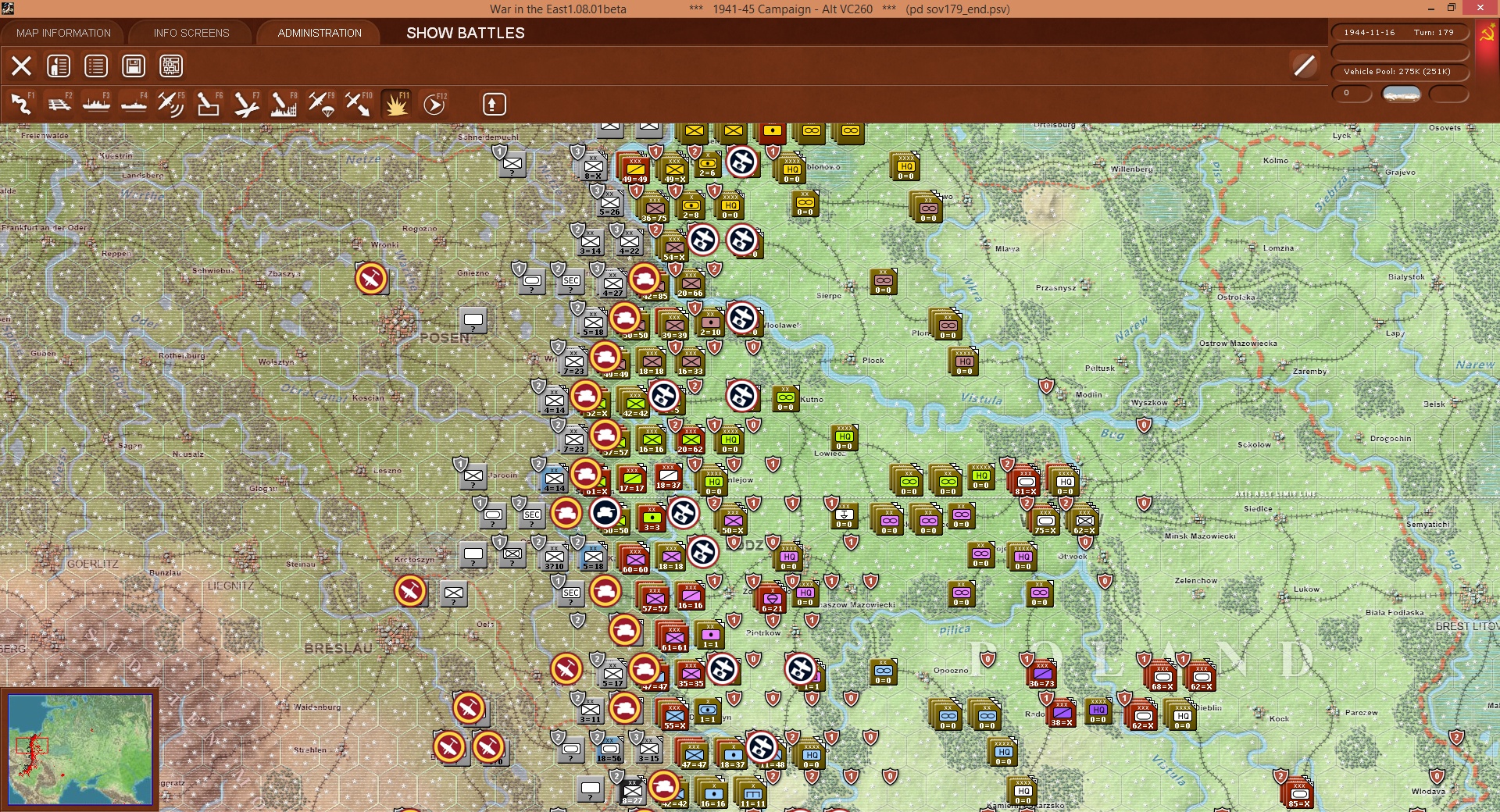Select the ADMINISTRATION tab
Image resolution: width=1500 pixels, height=812 pixels.
320,33
